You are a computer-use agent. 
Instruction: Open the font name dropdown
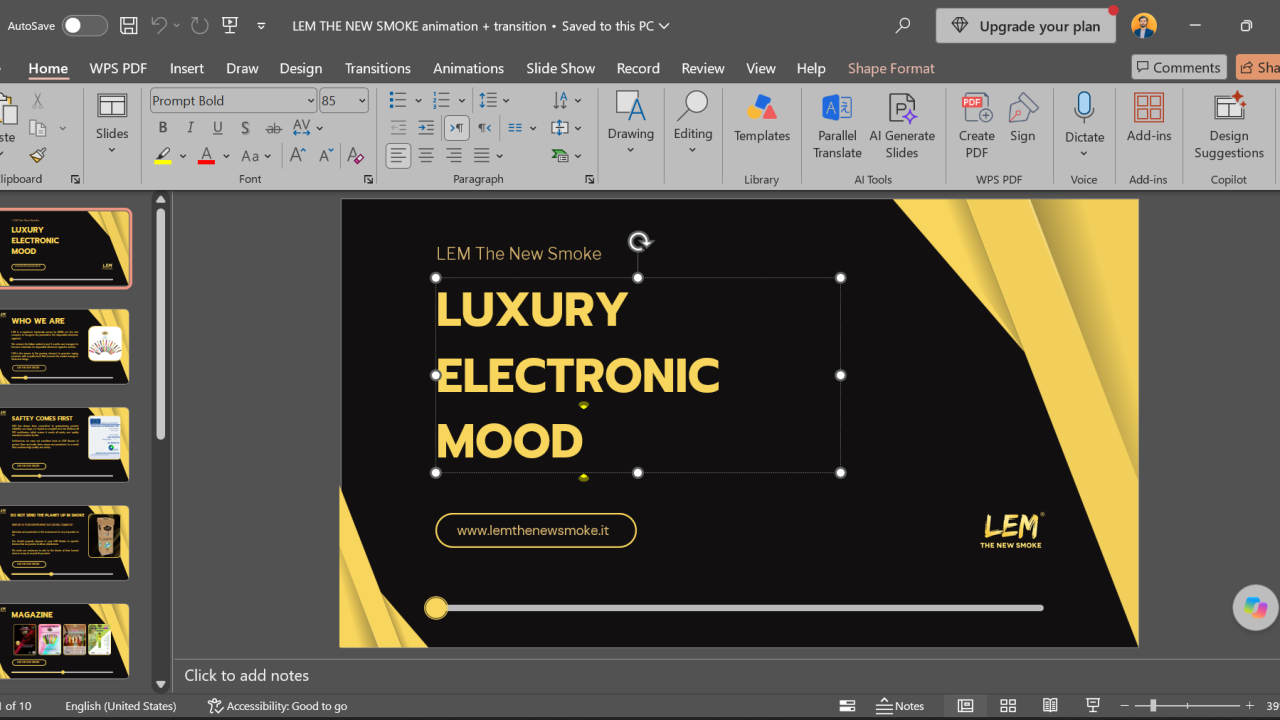311,101
